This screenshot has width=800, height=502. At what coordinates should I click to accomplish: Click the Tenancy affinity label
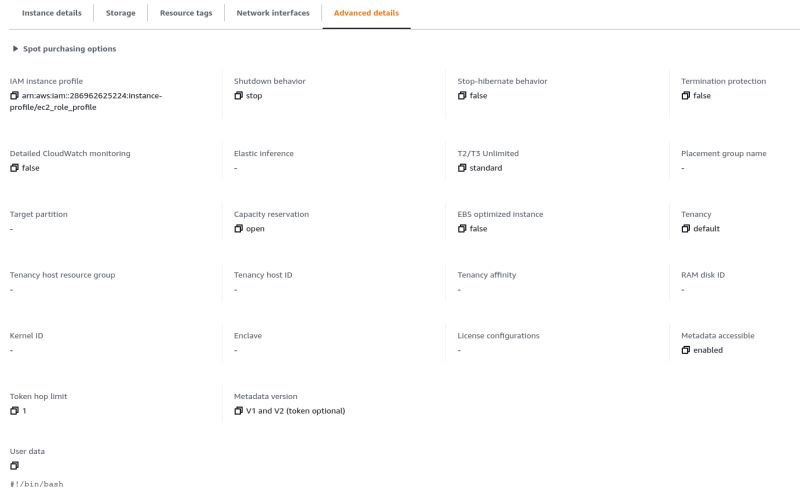tap(487, 275)
